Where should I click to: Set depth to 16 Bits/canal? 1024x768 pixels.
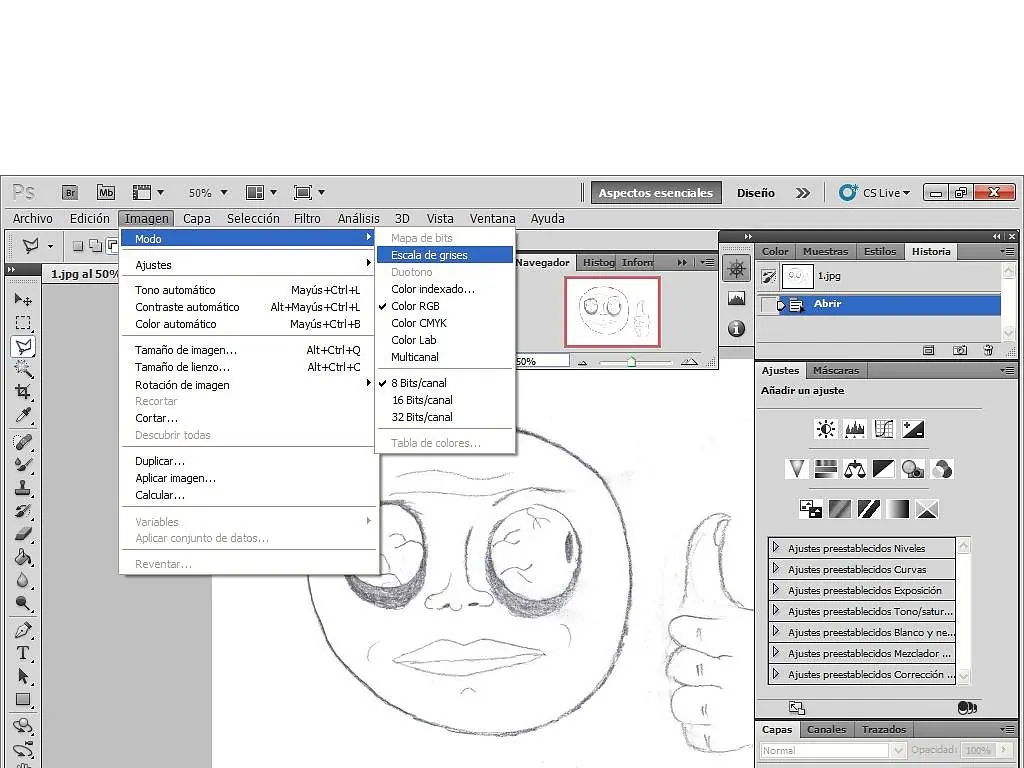click(423, 400)
